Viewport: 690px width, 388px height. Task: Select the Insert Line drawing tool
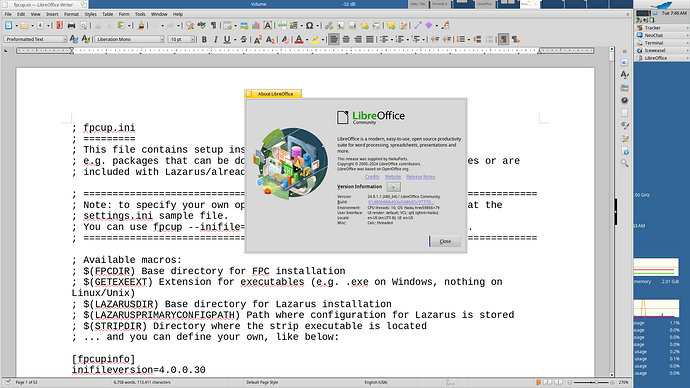(x=418, y=26)
